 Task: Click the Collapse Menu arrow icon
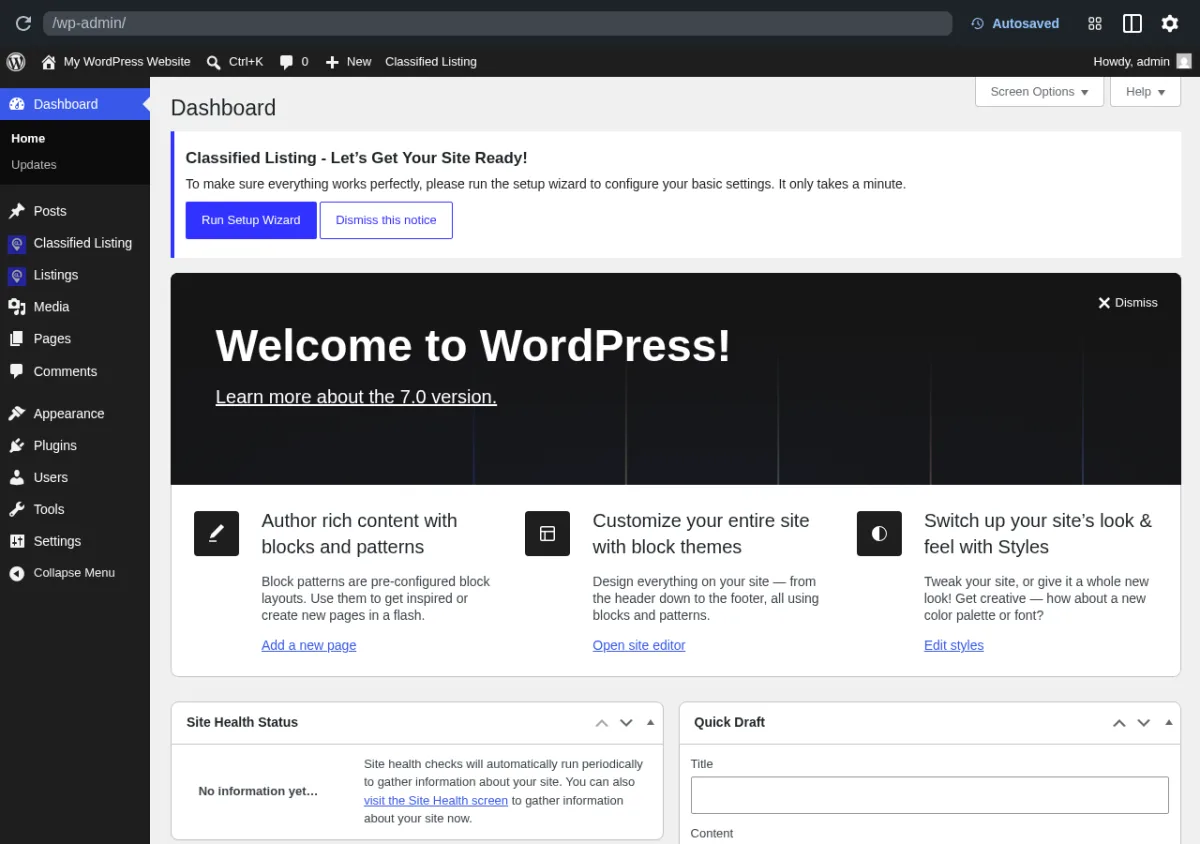[17, 573]
